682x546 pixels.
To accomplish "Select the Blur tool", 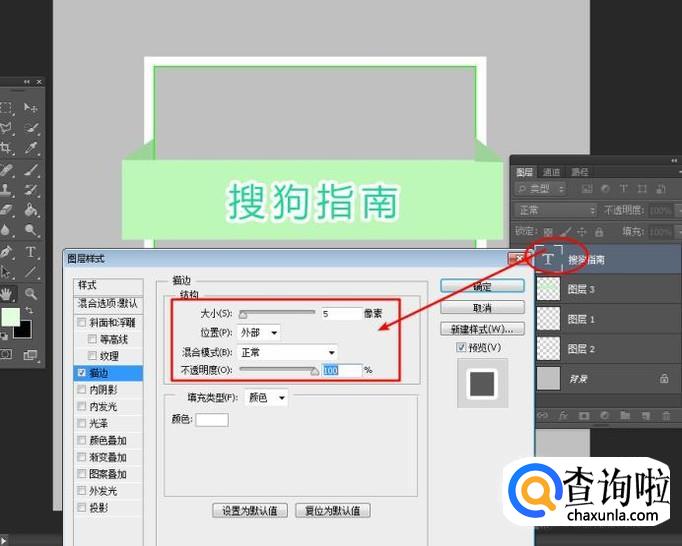I will point(6,230).
